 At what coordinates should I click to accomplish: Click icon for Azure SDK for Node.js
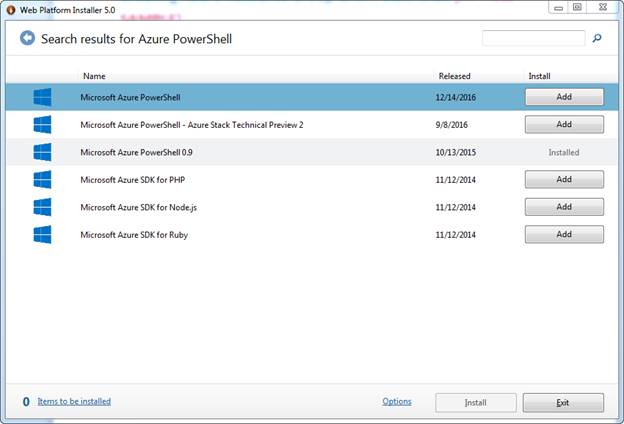pos(42,207)
